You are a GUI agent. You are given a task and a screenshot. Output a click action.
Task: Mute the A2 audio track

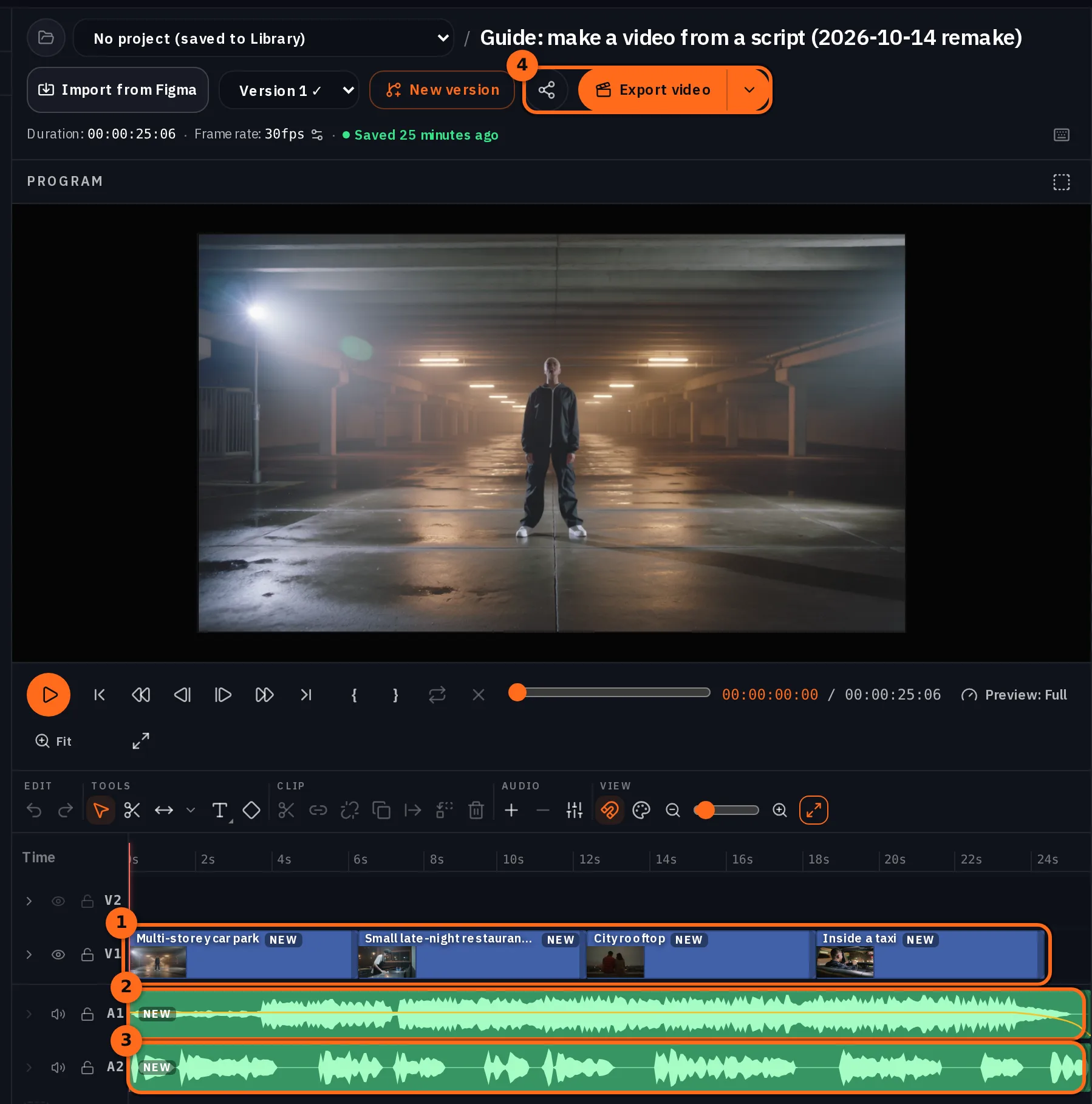pyautogui.click(x=58, y=1068)
